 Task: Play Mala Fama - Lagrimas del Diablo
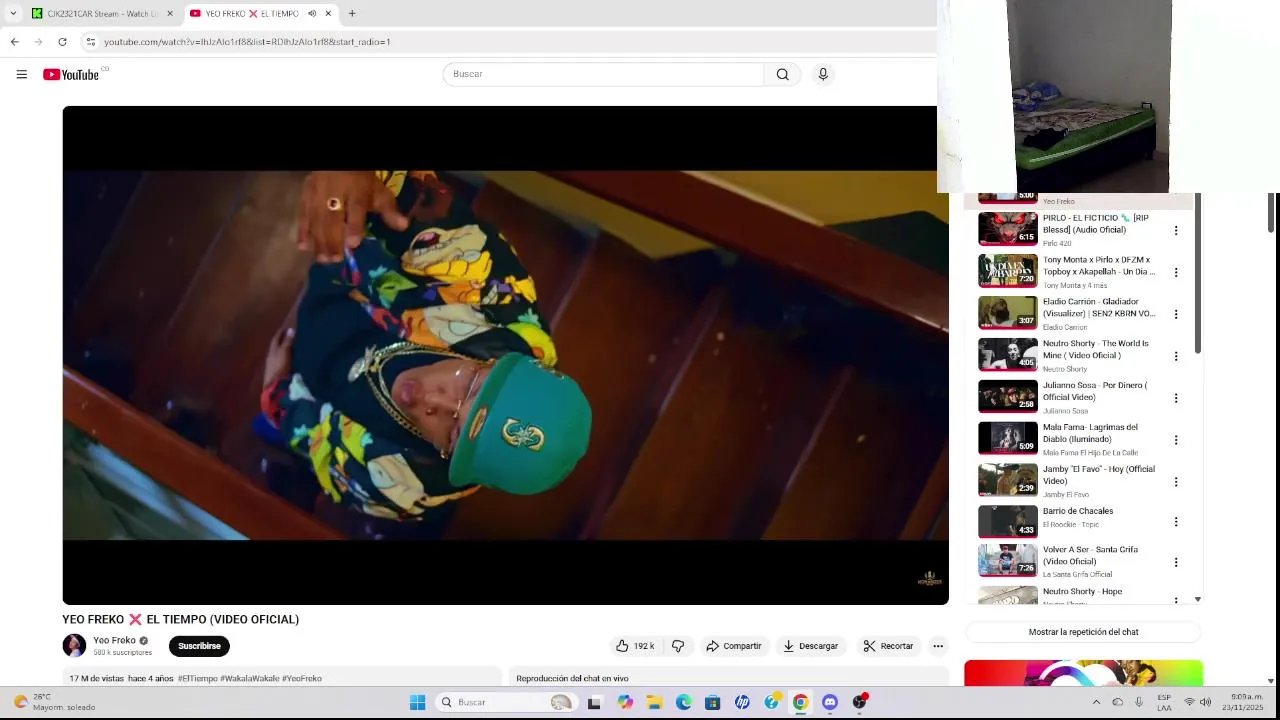click(1007, 439)
